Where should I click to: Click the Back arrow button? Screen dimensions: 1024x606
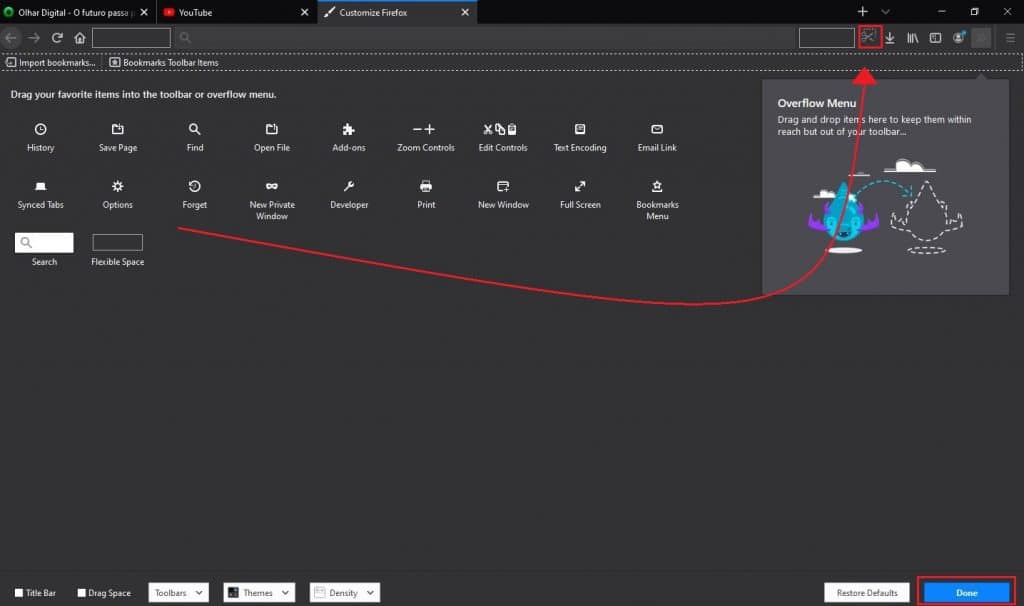[x=11, y=38]
